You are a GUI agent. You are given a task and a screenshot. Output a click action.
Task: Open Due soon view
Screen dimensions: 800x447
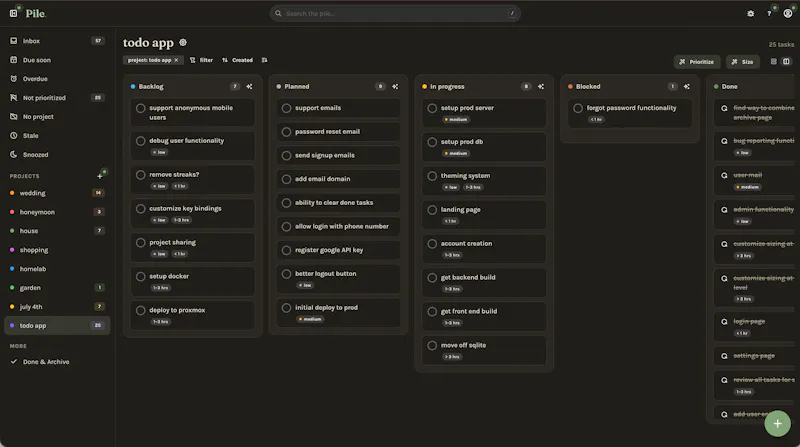click(57, 60)
